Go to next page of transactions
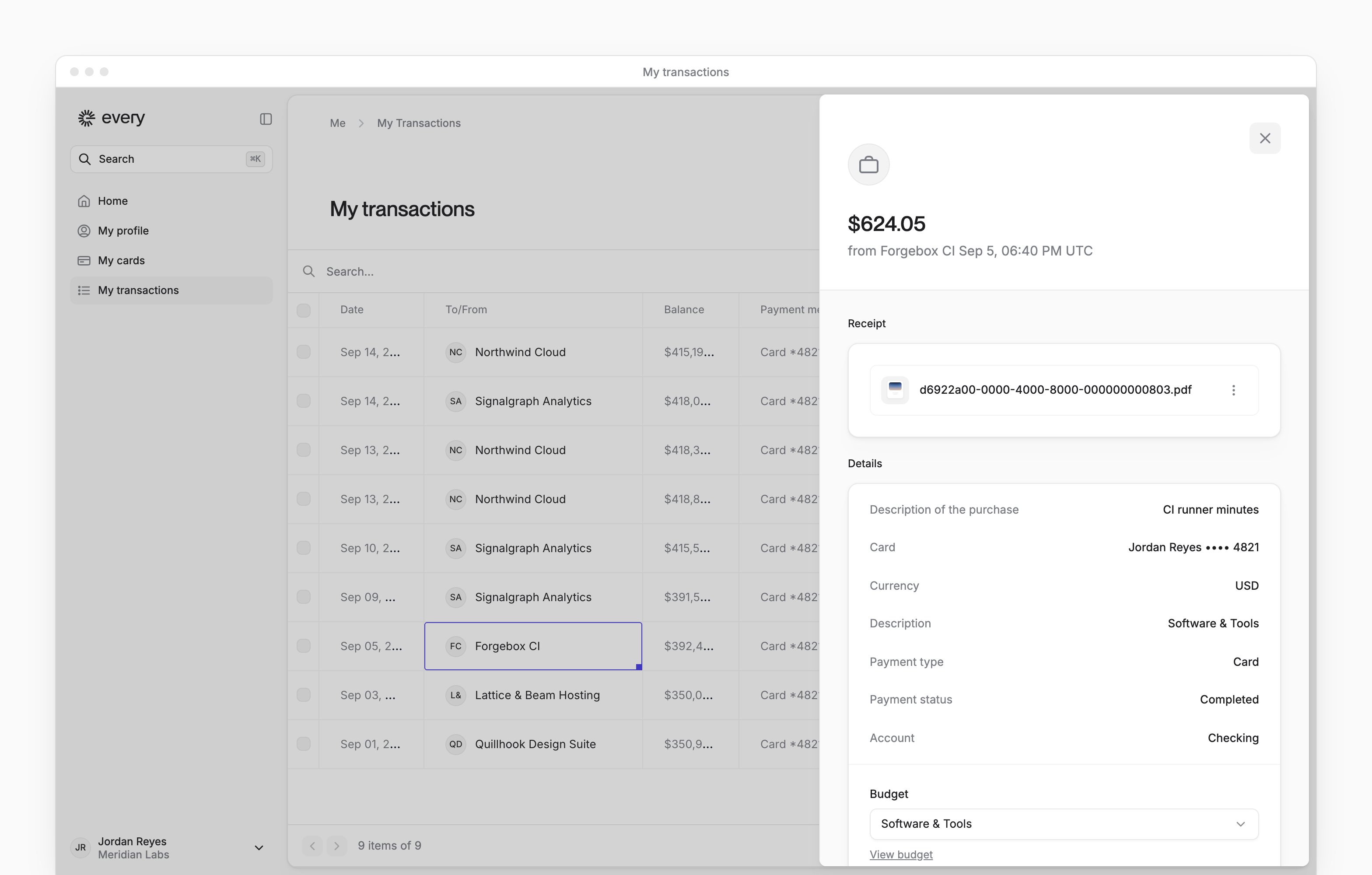Image resolution: width=1372 pixels, height=875 pixels. click(336, 846)
